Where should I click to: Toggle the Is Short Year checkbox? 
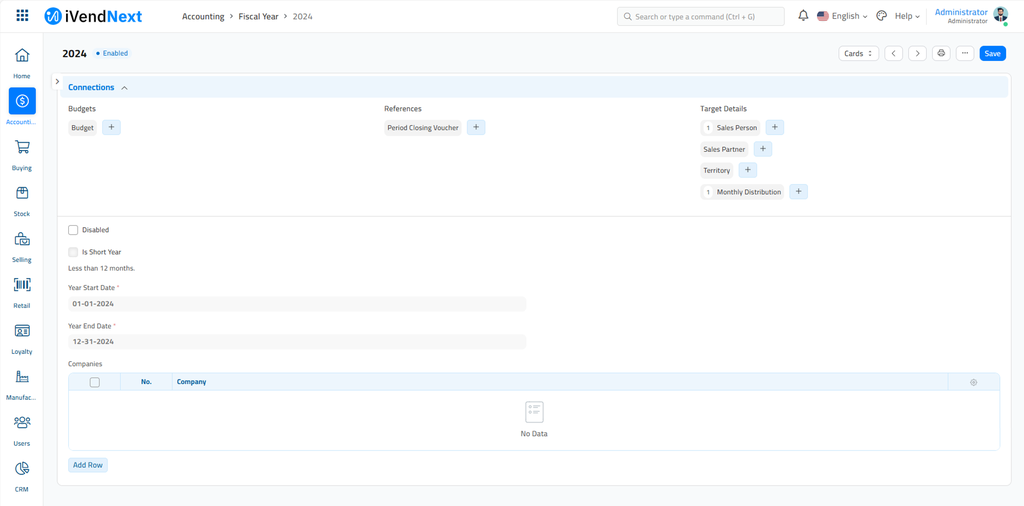73,252
